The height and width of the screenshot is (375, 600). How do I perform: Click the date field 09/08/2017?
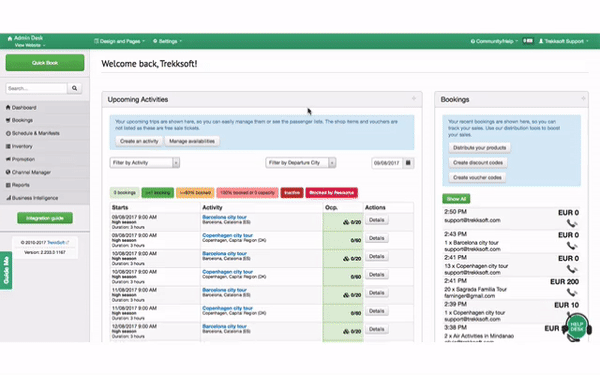tap(386, 163)
